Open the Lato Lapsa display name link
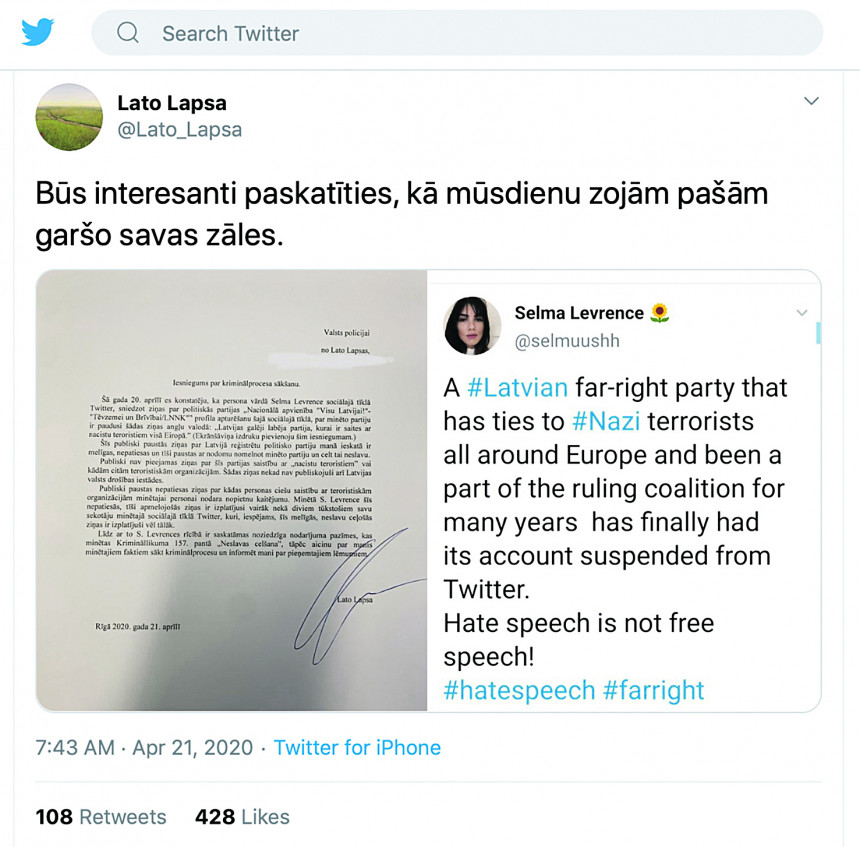This screenshot has width=860, height=847. 172,103
